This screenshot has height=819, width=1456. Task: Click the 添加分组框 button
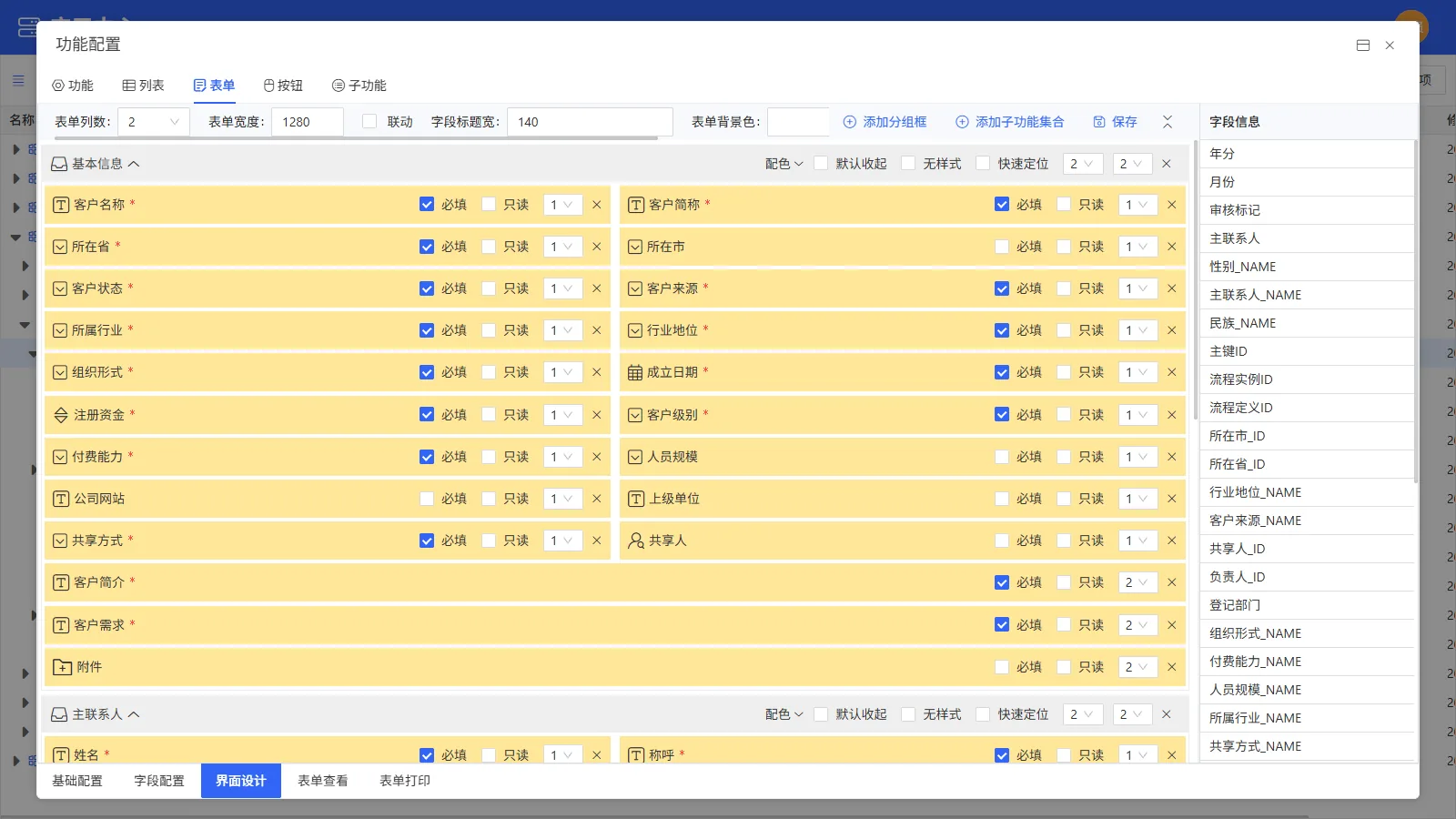pyautogui.click(x=885, y=122)
